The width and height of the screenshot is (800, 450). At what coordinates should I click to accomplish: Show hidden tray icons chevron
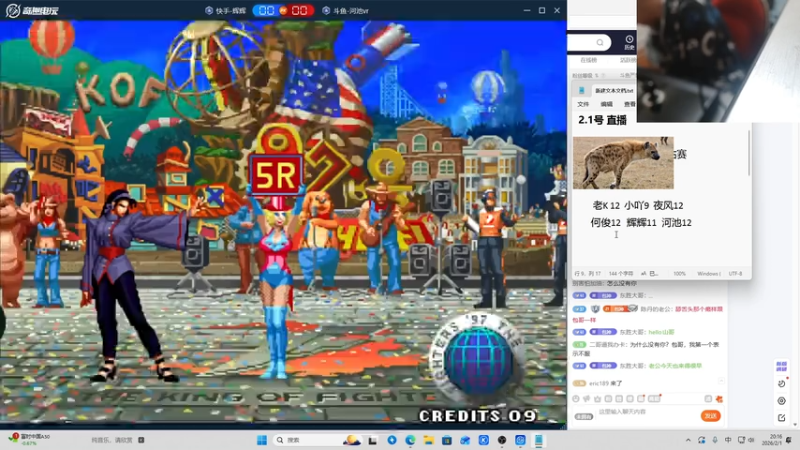click(x=688, y=440)
